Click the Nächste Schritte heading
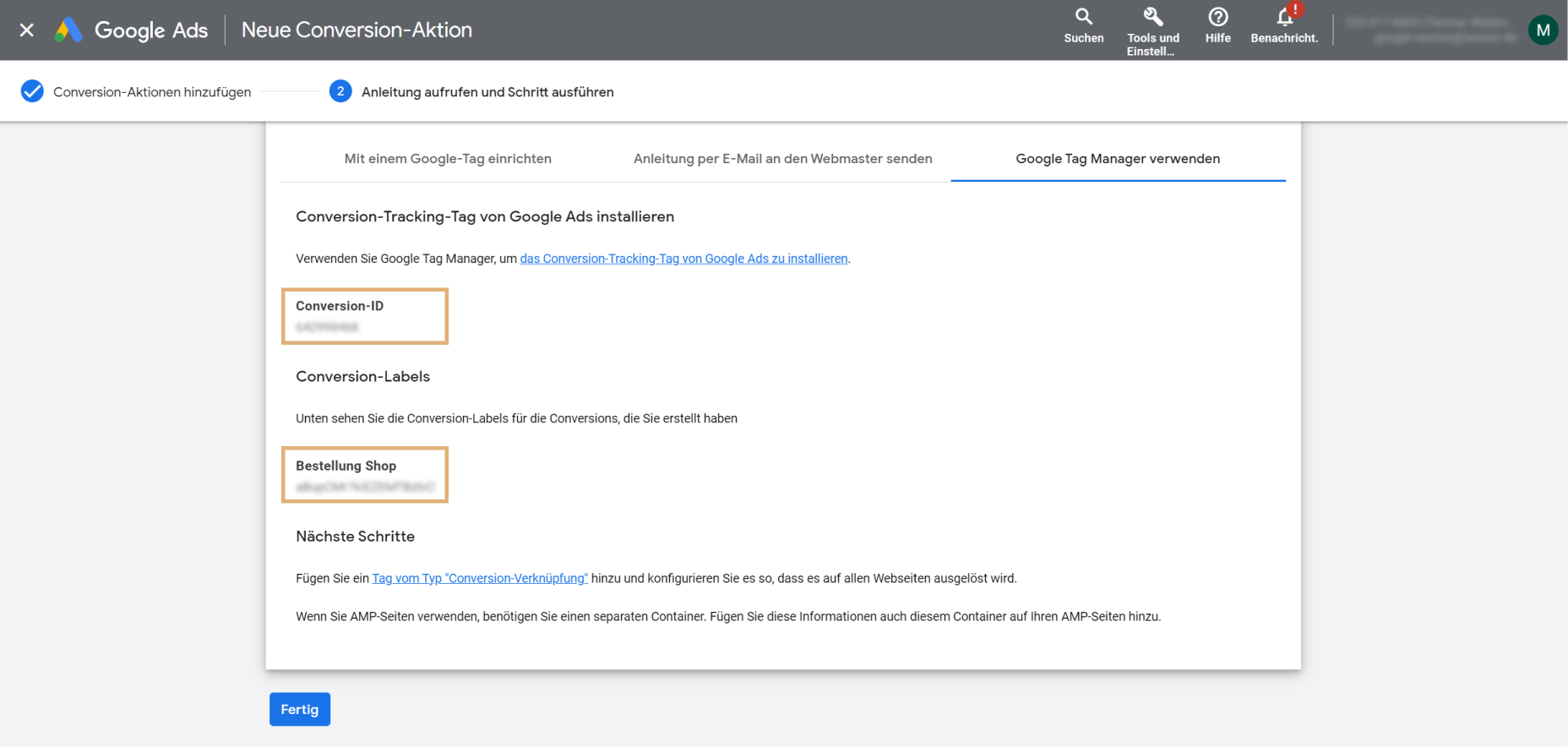The width and height of the screenshot is (1568, 747). pos(355,537)
